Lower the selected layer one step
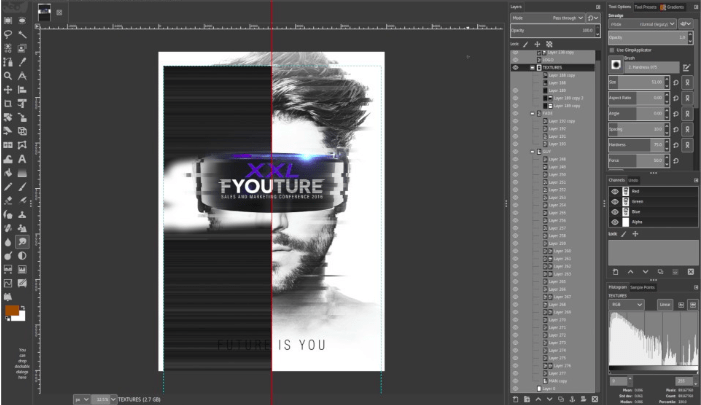701x405 pixels. click(x=549, y=399)
